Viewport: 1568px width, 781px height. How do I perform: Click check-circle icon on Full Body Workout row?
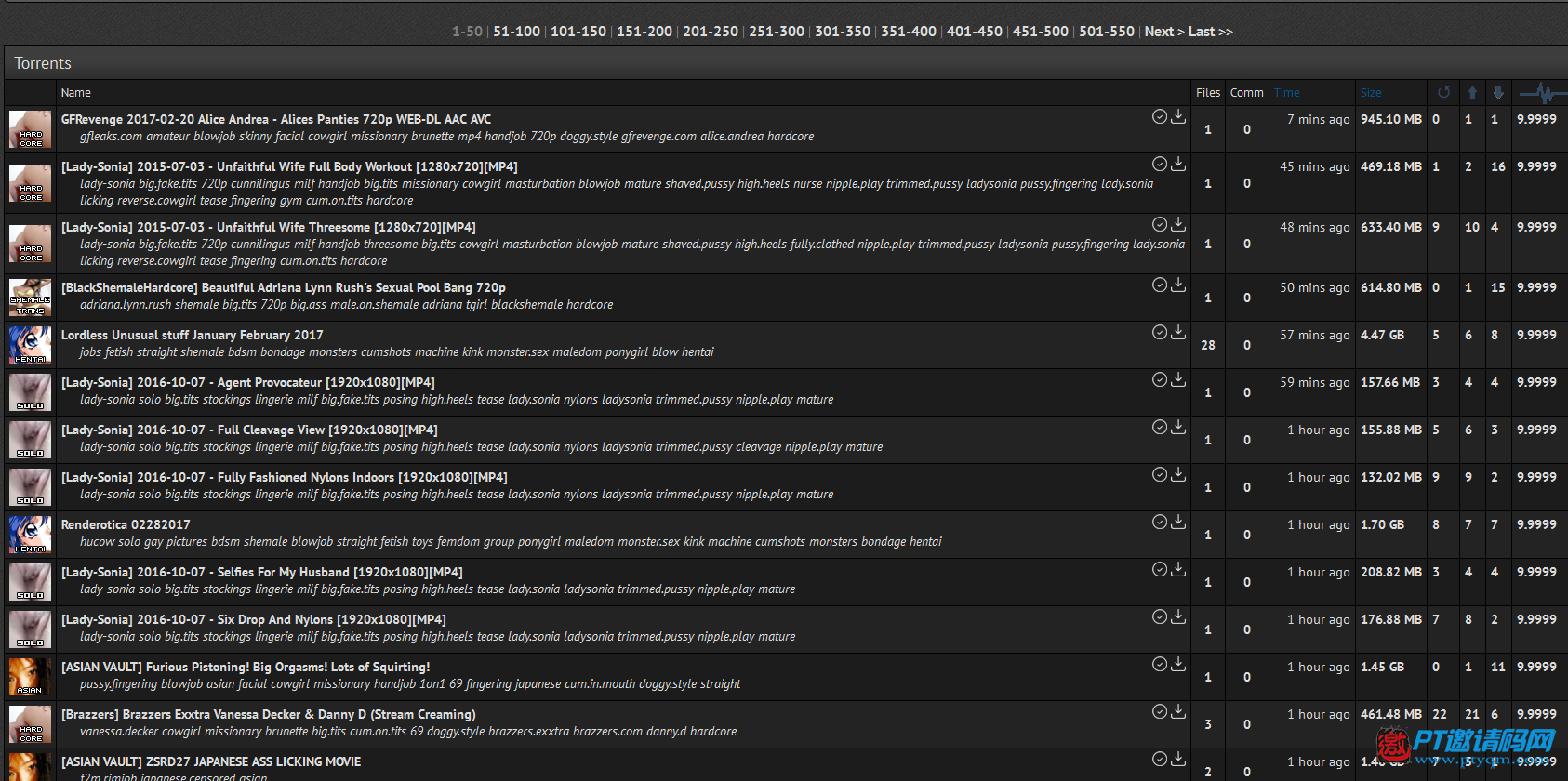[1160, 164]
